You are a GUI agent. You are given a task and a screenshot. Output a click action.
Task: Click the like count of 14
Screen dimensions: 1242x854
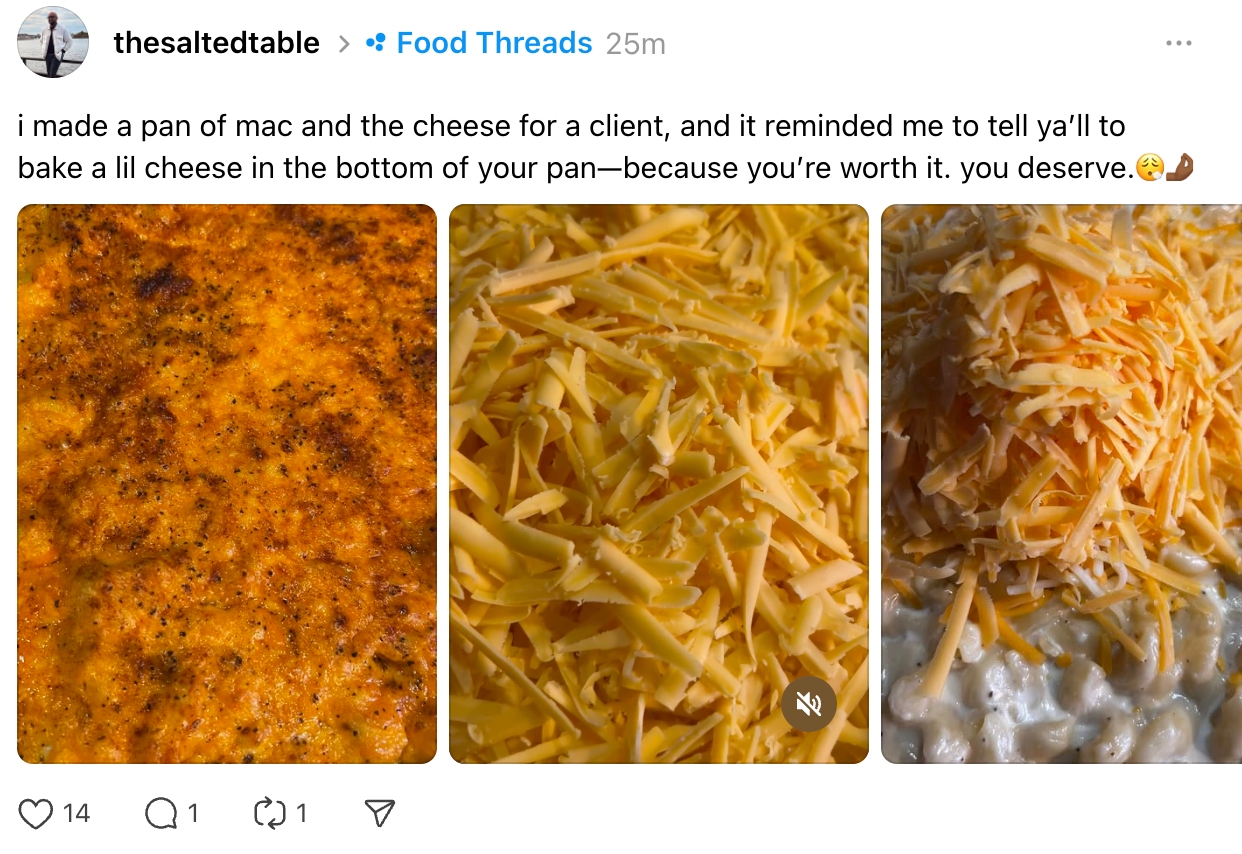pos(76,814)
